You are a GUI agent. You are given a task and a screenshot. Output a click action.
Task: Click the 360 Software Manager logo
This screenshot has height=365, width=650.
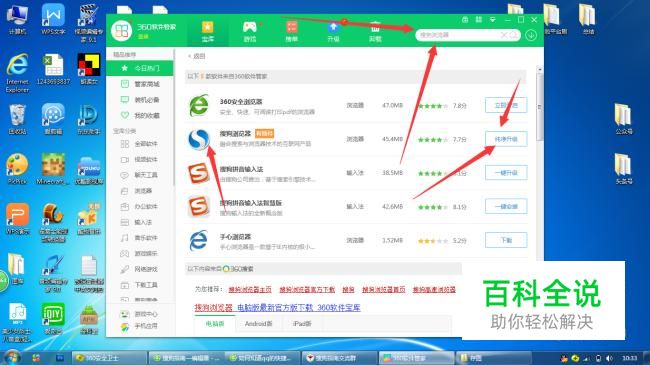(x=121, y=31)
